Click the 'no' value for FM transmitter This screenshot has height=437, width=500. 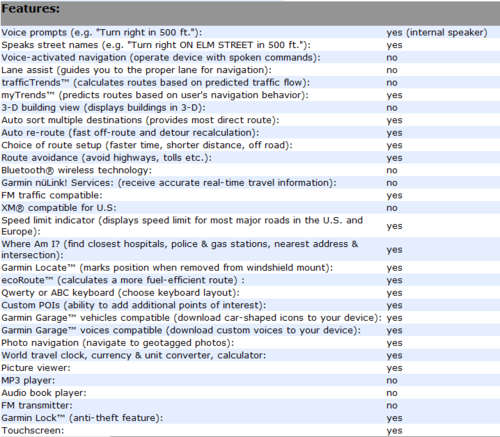(x=392, y=405)
